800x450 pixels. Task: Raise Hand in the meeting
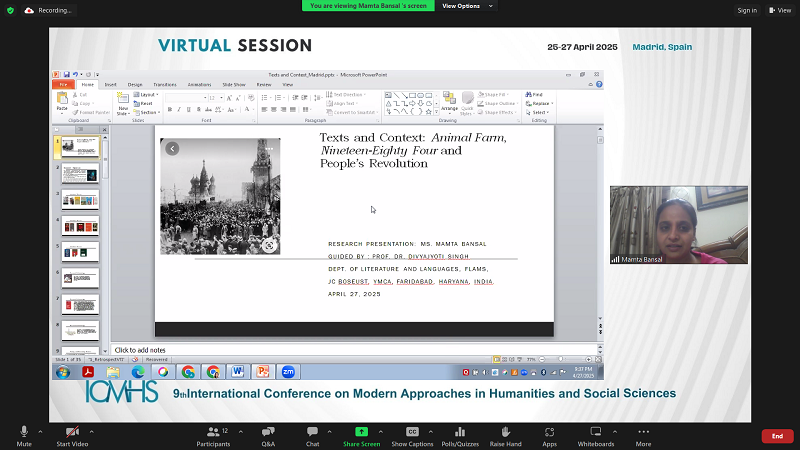click(506, 432)
